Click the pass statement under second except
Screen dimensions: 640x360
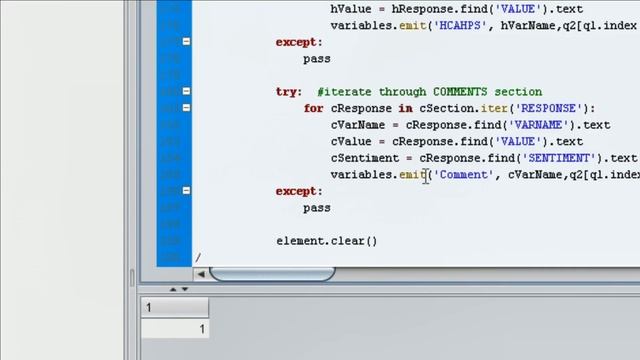317,208
